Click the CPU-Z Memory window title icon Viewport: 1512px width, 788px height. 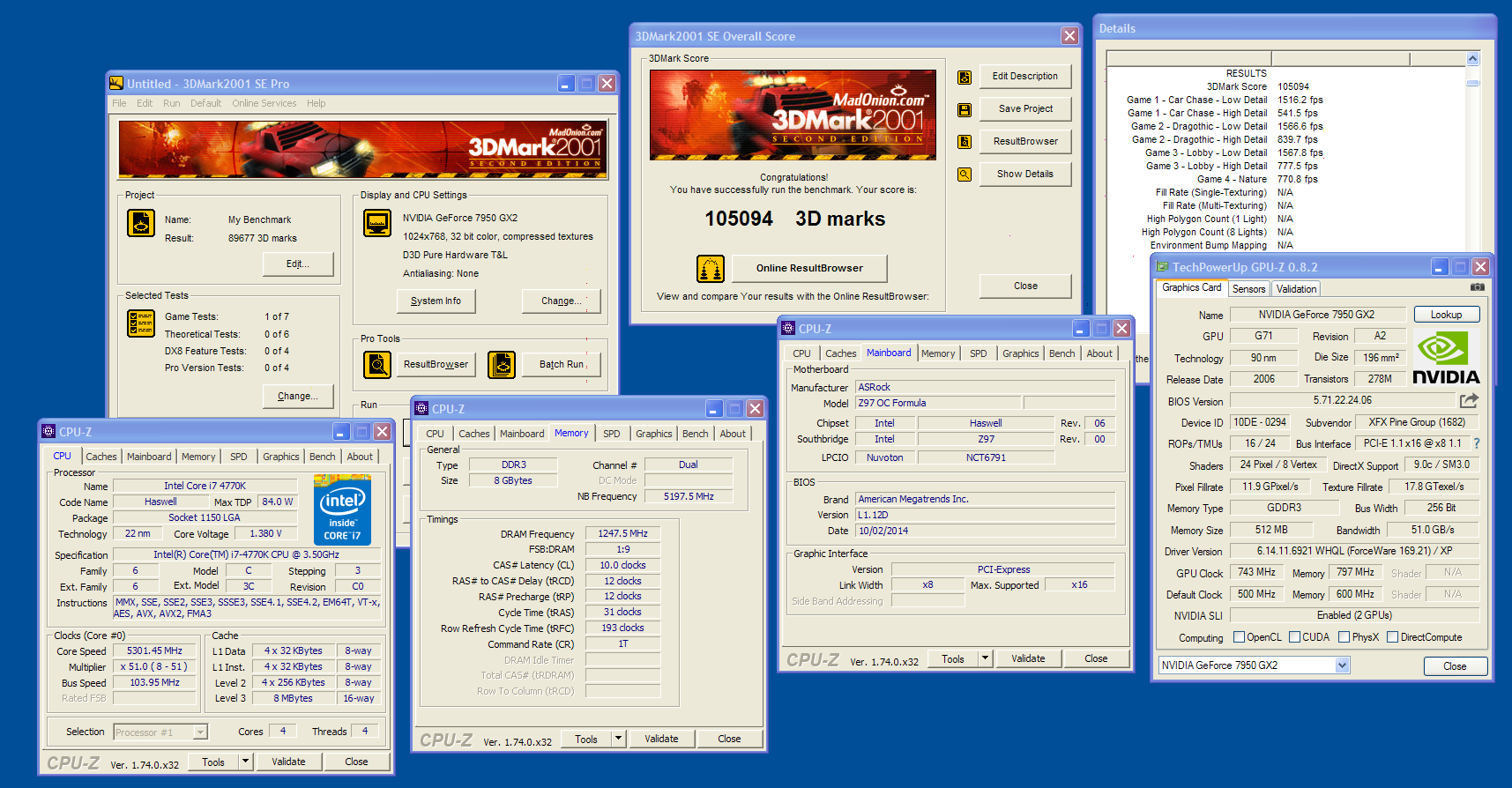click(x=421, y=408)
